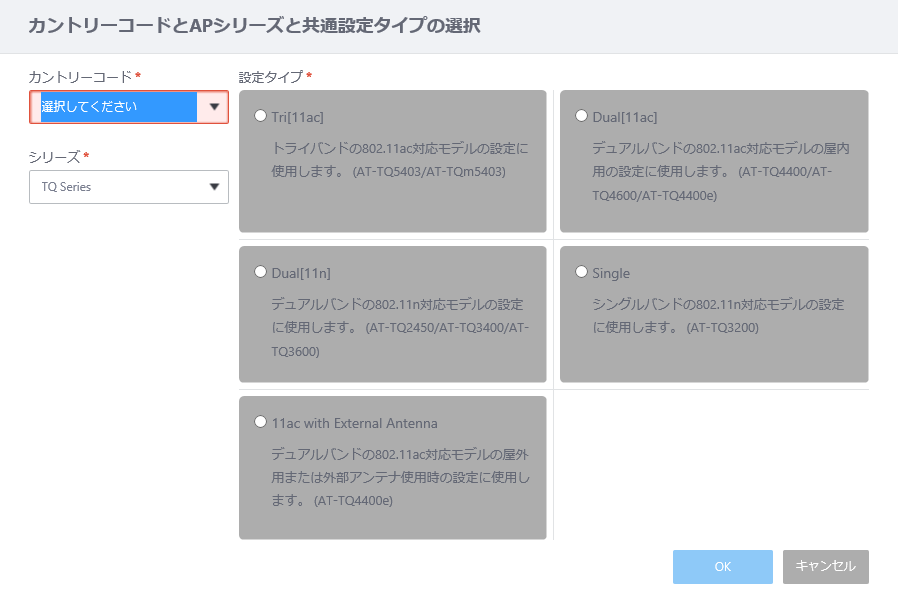Screen dimensions: 898x608
Task: Click the highlighted 選択してください text
Action: 89,106
